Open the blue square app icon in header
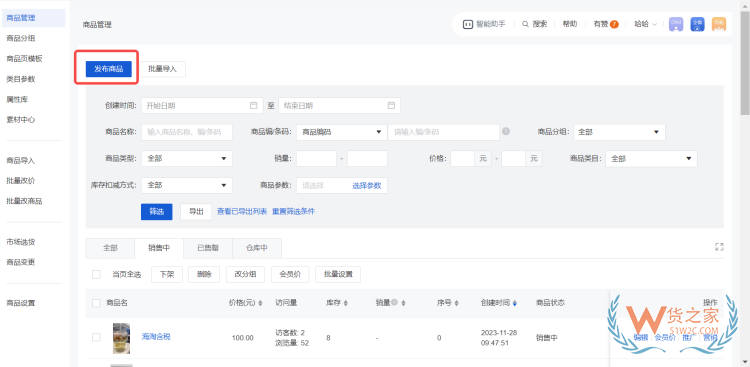The width and height of the screenshot is (750, 367). (697, 24)
